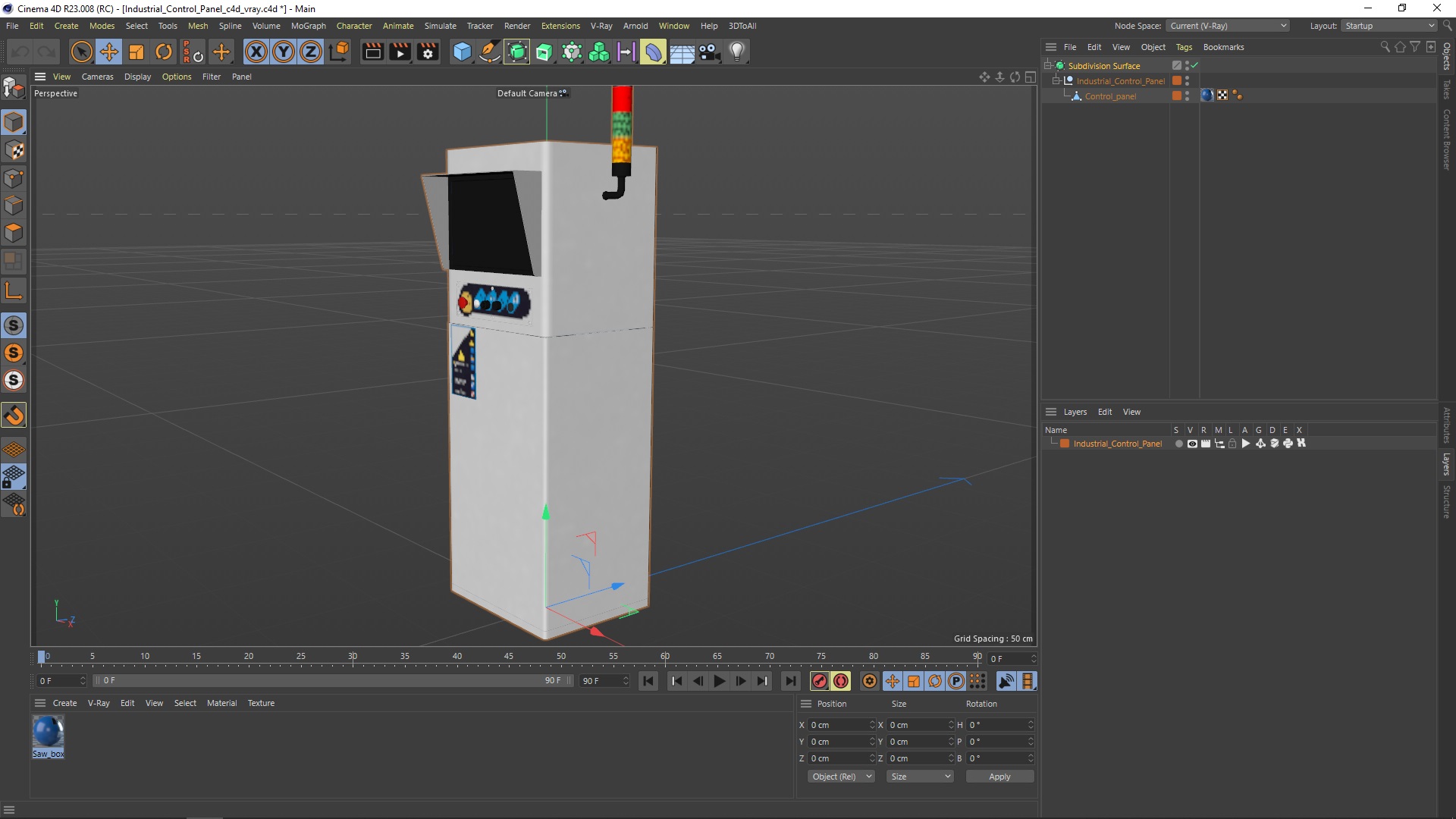Switch to Model mode
1456x819 pixels.
click(x=14, y=122)
